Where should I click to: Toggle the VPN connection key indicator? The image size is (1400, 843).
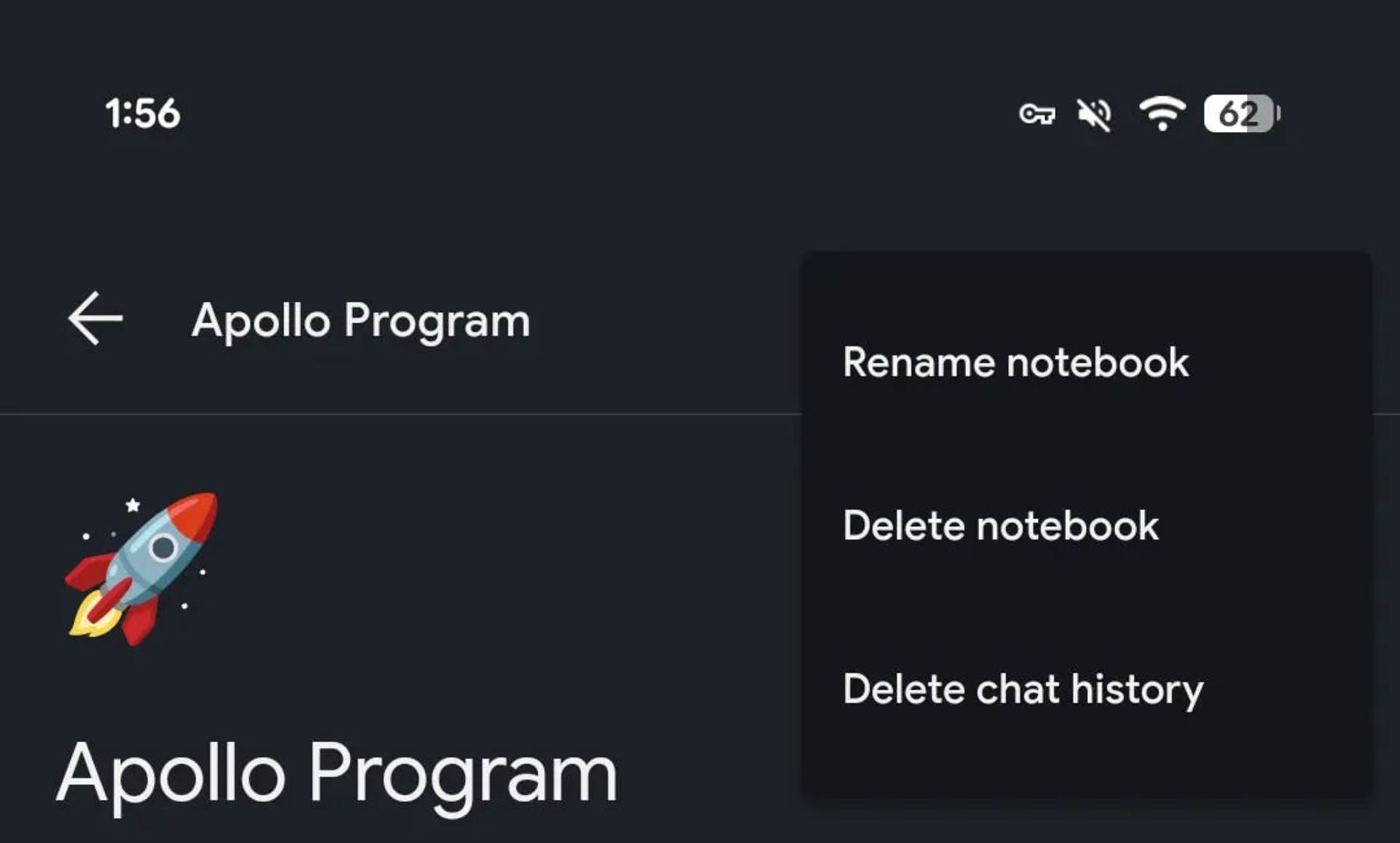pos(1039,113)
